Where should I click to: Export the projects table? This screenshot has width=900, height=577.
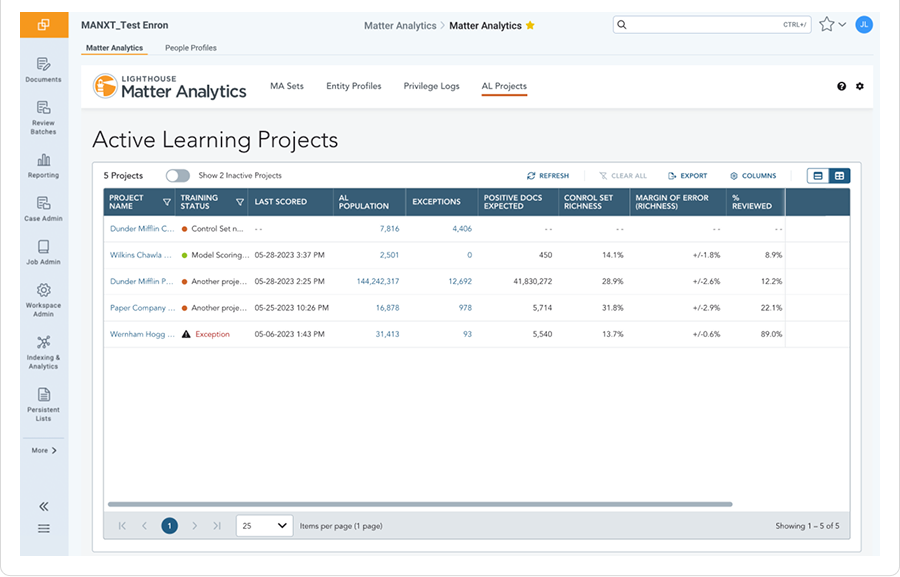688,176
